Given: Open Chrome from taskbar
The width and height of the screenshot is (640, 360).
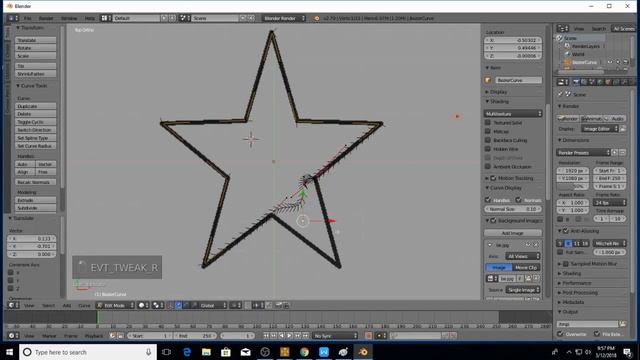Looking at the screenshot, I should 304,352.
